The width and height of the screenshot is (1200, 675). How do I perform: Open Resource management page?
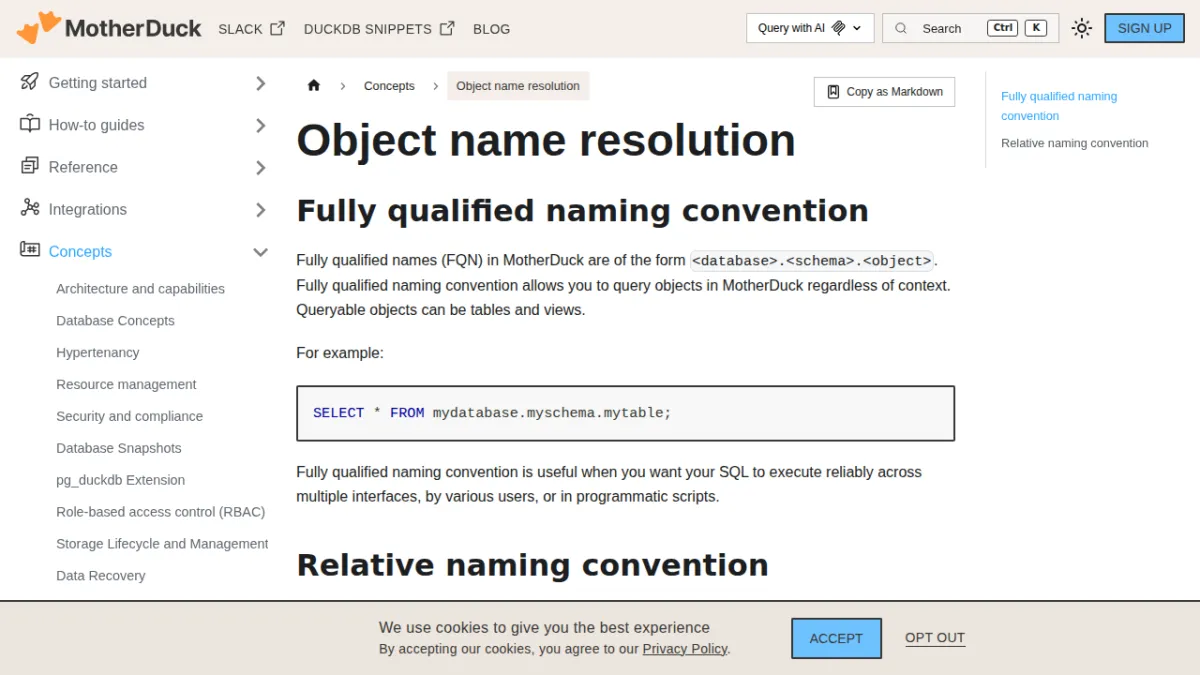click(126, 385)
